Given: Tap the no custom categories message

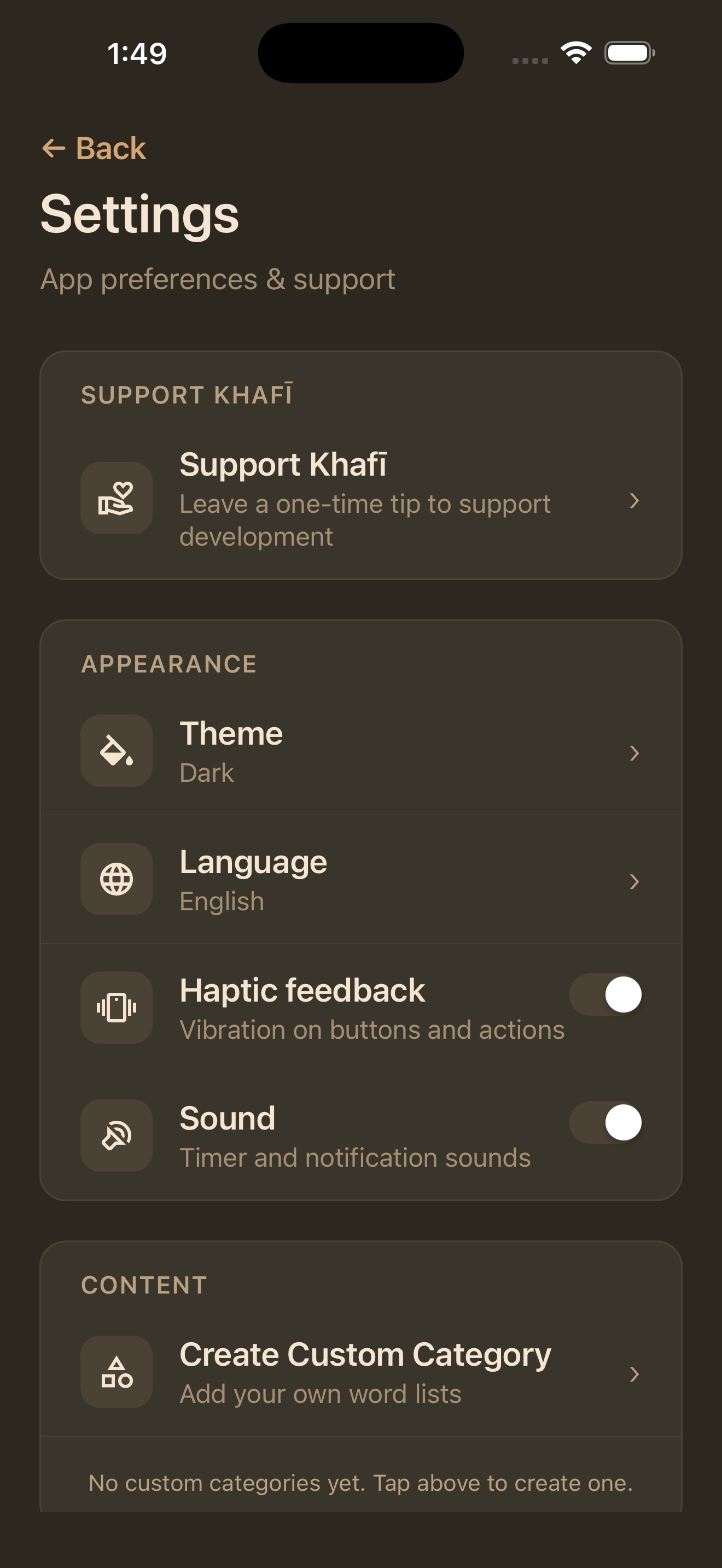Looking at the screenshot, I should point(361,1483).
